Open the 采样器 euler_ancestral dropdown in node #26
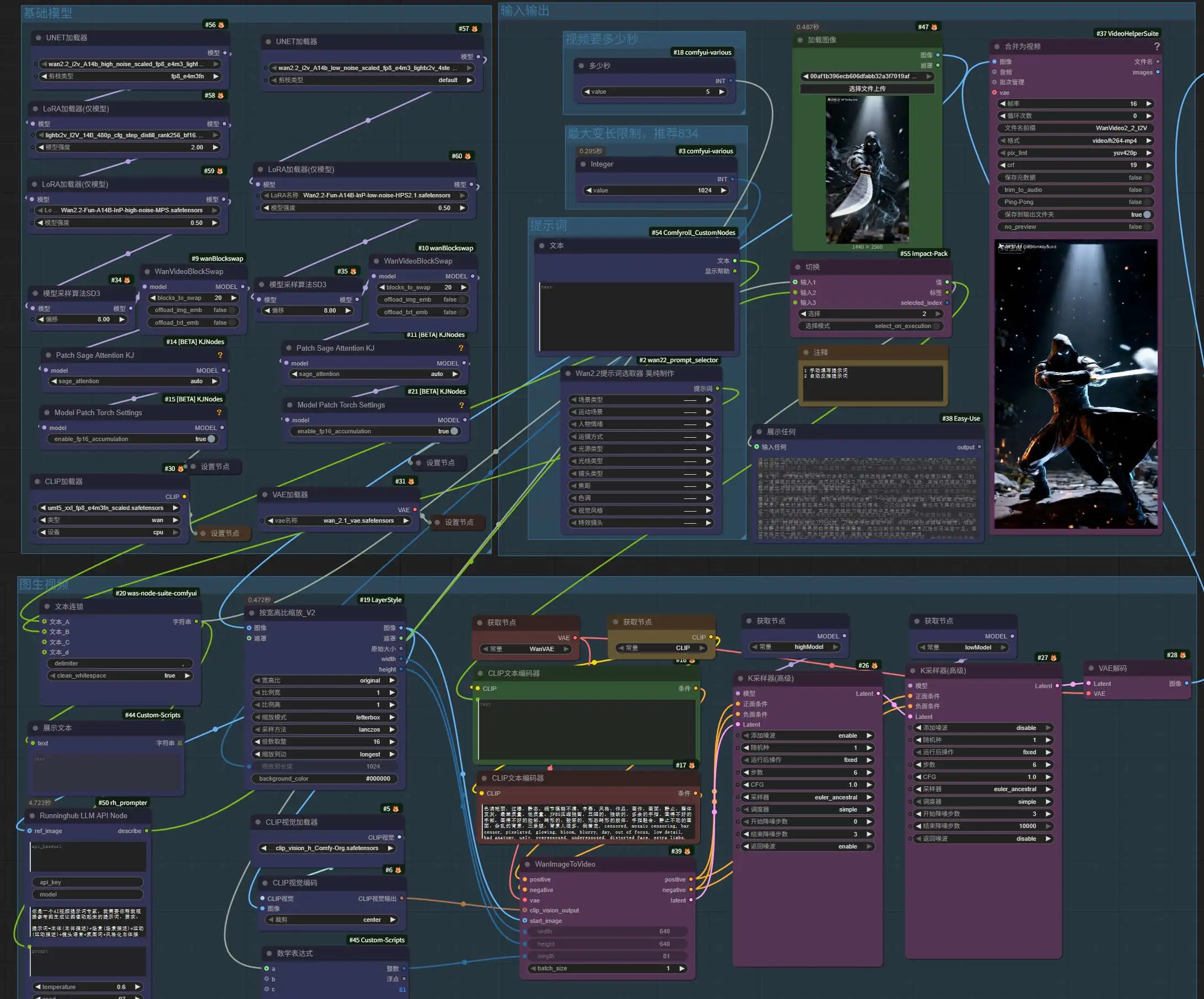The image size is (1204, 999). click(x=807, y=797)
